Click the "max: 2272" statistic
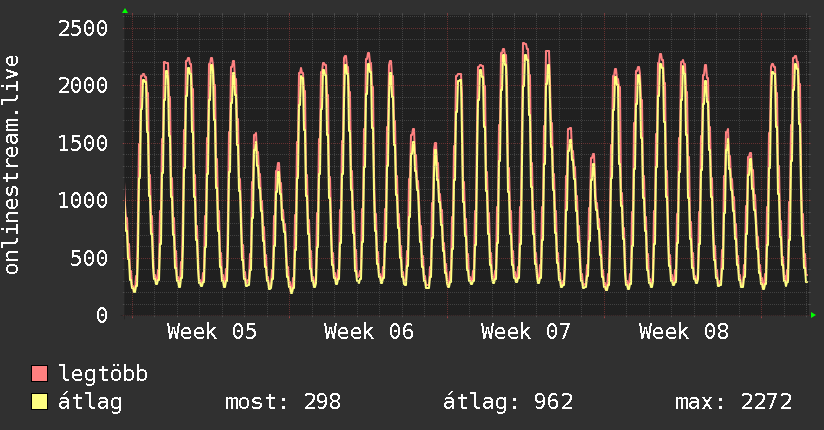Viewport: 824px width, 430px height. [x=734, y=403]
